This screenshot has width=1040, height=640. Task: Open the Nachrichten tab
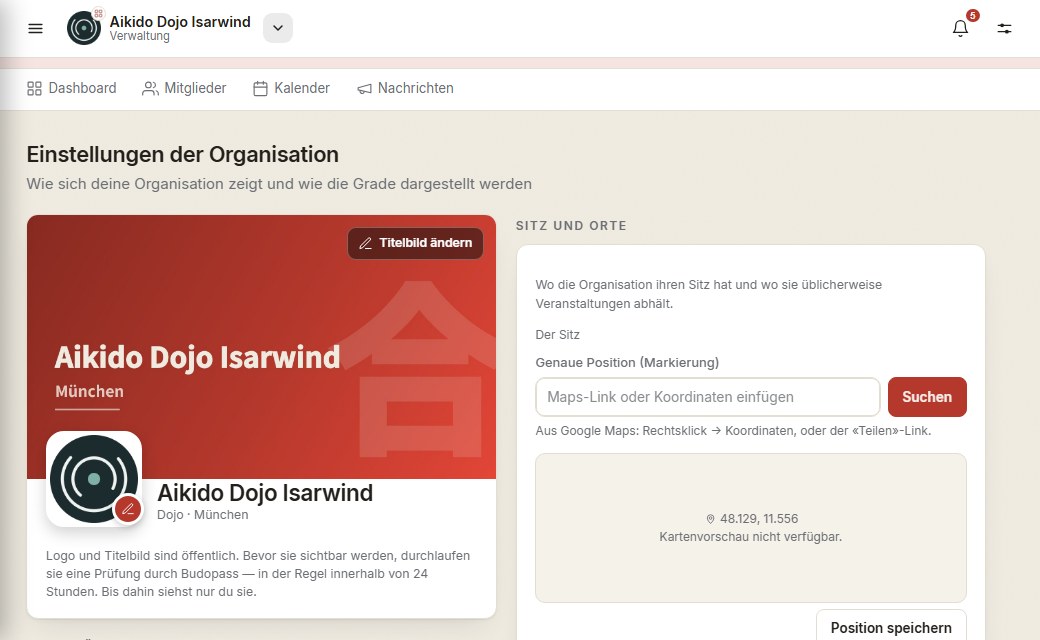(405, 88)
